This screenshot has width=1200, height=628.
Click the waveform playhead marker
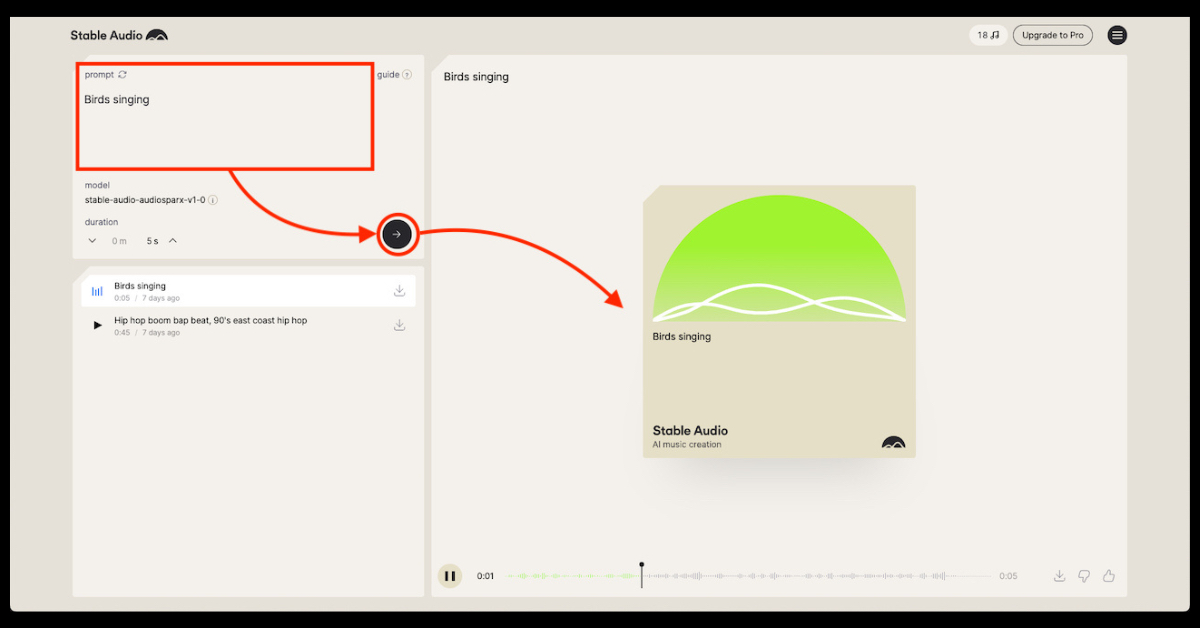click(642, 574)
